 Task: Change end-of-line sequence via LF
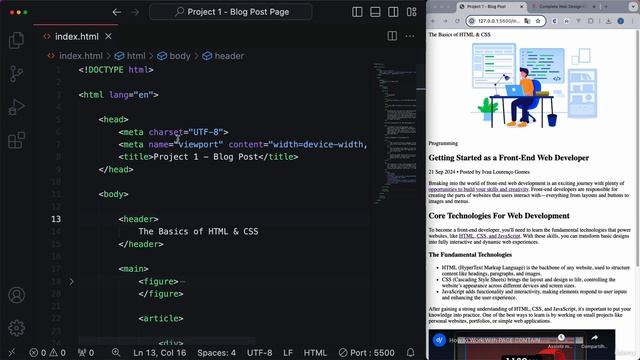click(288, 353)
